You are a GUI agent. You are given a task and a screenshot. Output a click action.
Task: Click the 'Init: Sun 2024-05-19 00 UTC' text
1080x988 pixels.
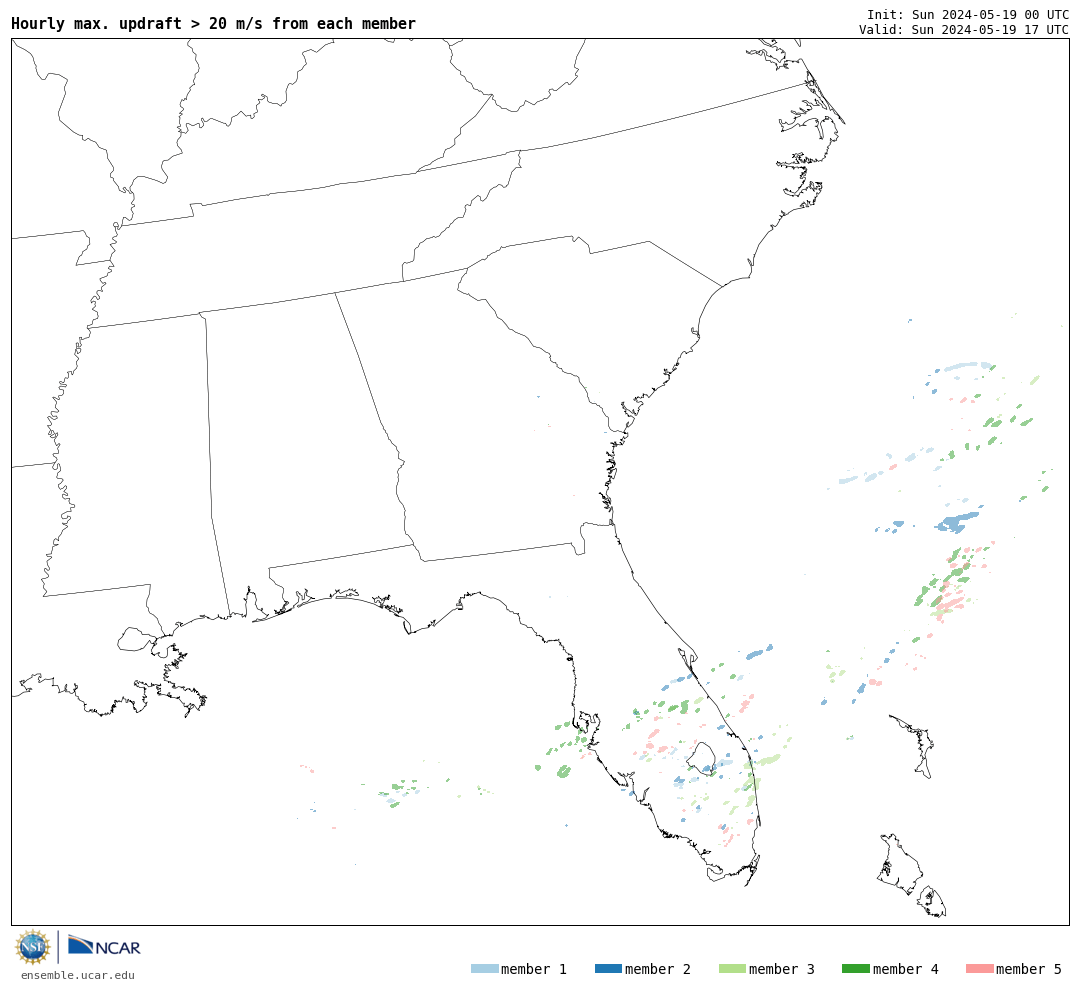point(968,14)
